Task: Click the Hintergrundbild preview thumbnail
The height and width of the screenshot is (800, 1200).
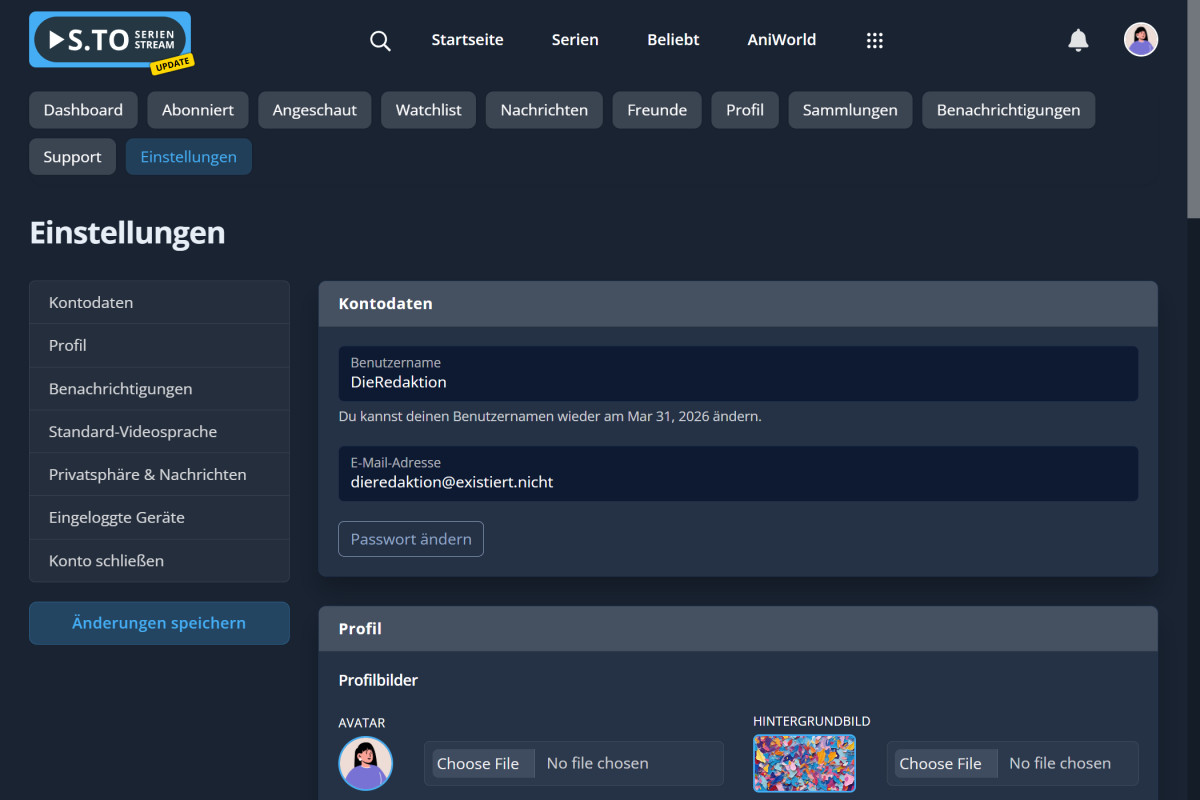Action: click(x=804, y=763)
